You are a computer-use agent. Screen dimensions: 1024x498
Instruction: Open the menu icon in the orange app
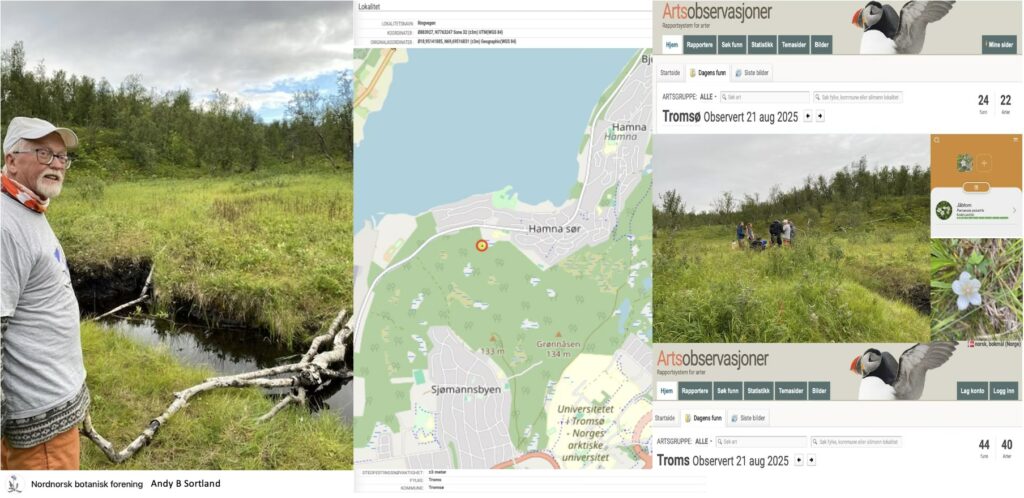(x=1014, y=141)
